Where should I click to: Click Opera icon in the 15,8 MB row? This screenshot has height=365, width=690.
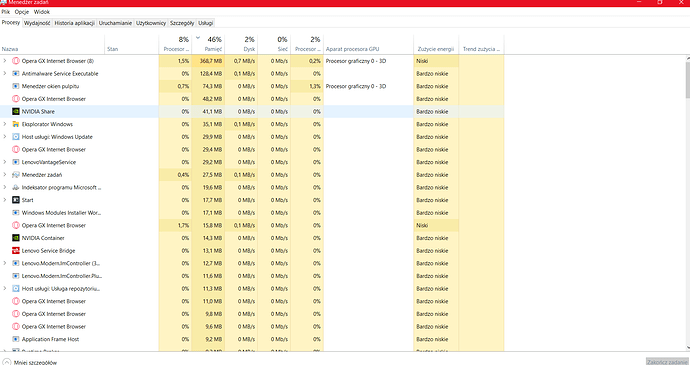[x=16, y=225]
